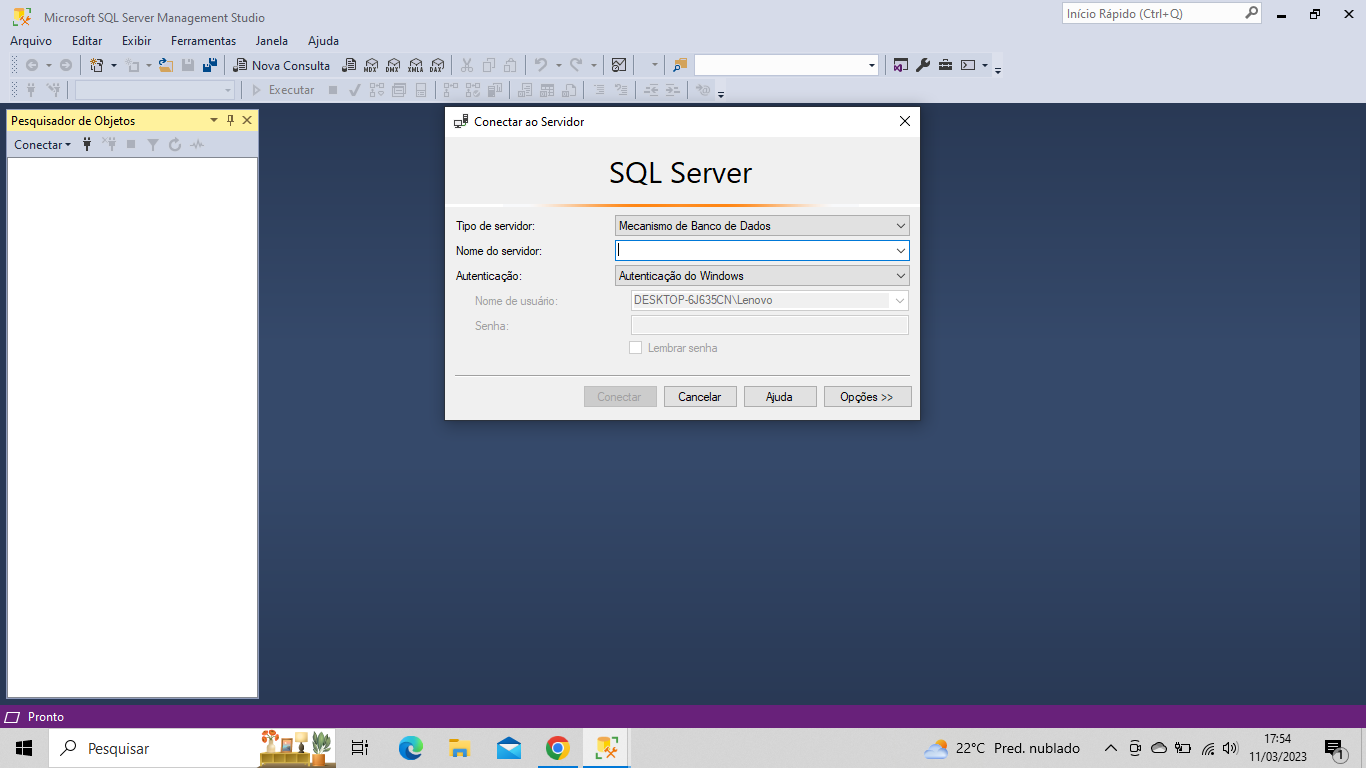Click the Mail taskbar icon
The height and width of the screenshot is (768, 1366).
point(508,748)
